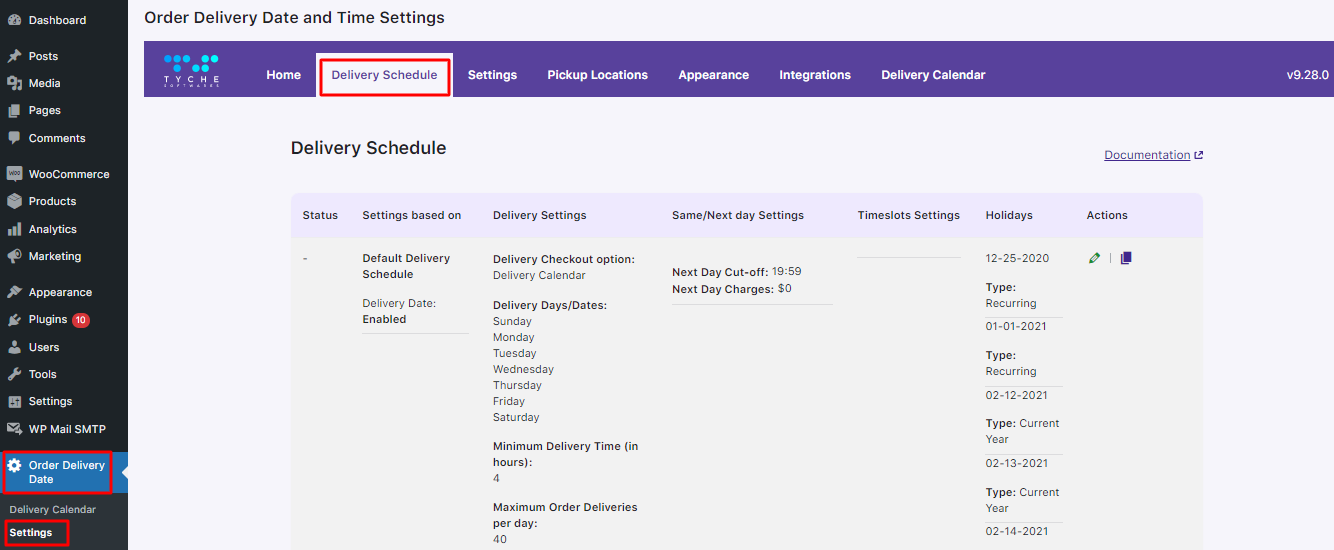Click the plugins update count badge

click(81, 320)
